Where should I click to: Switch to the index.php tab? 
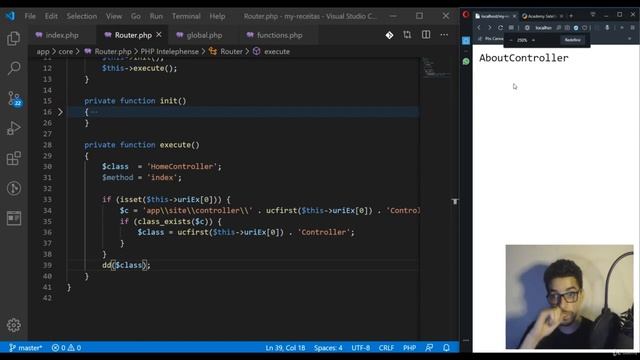tap(62, 35)
